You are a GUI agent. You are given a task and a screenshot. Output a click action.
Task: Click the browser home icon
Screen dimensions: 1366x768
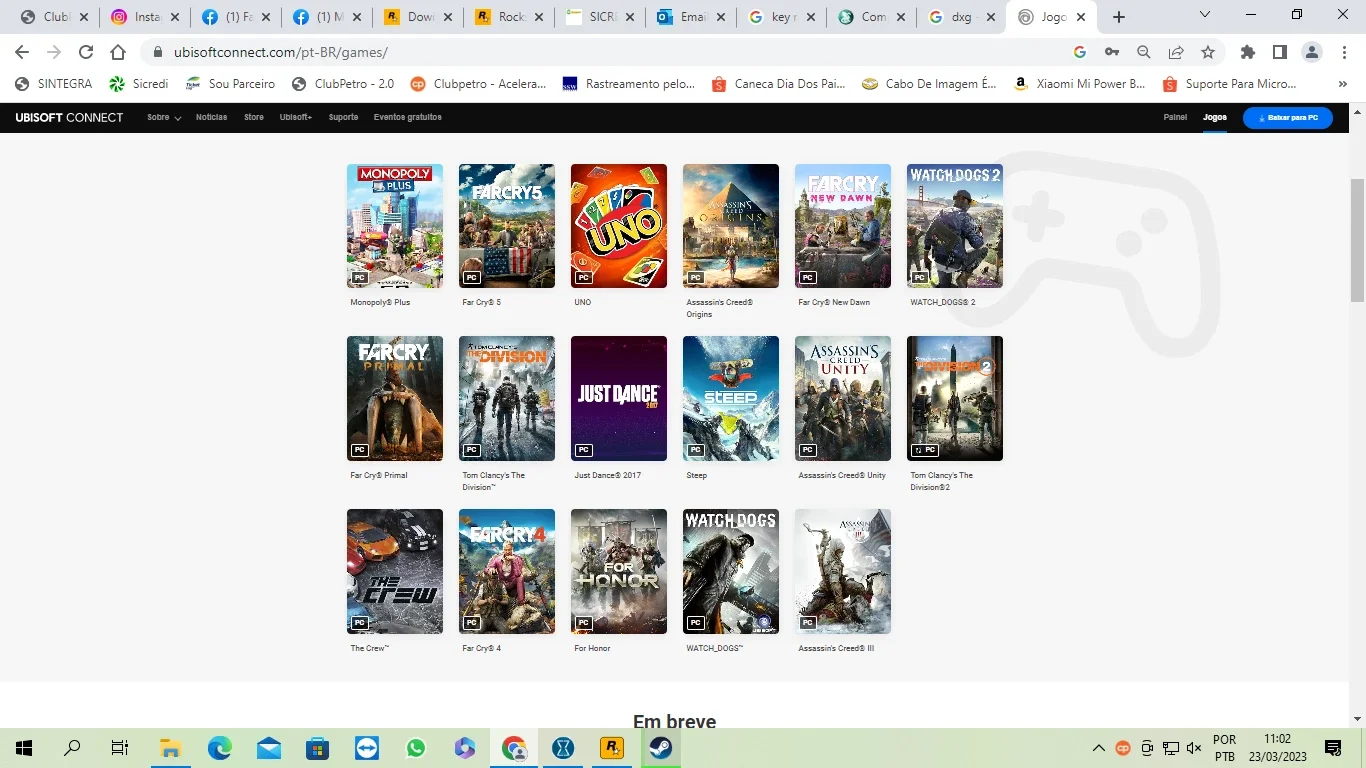(118, 52)
